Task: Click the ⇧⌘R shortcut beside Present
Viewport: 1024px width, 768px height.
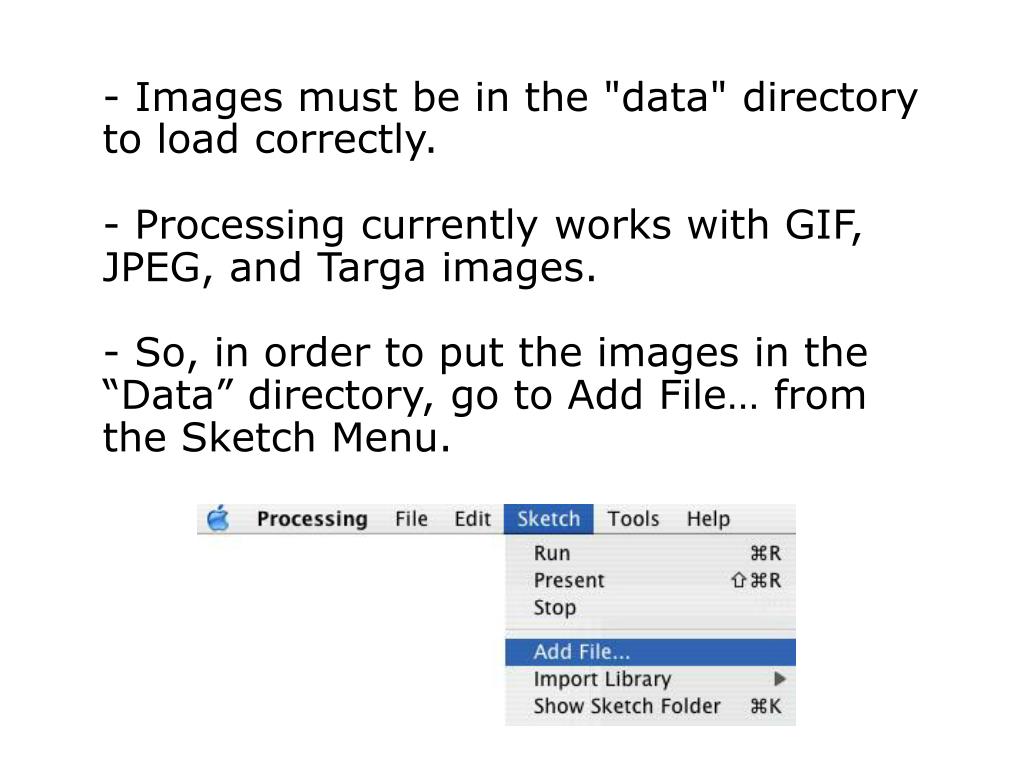Action: [756, 581]
